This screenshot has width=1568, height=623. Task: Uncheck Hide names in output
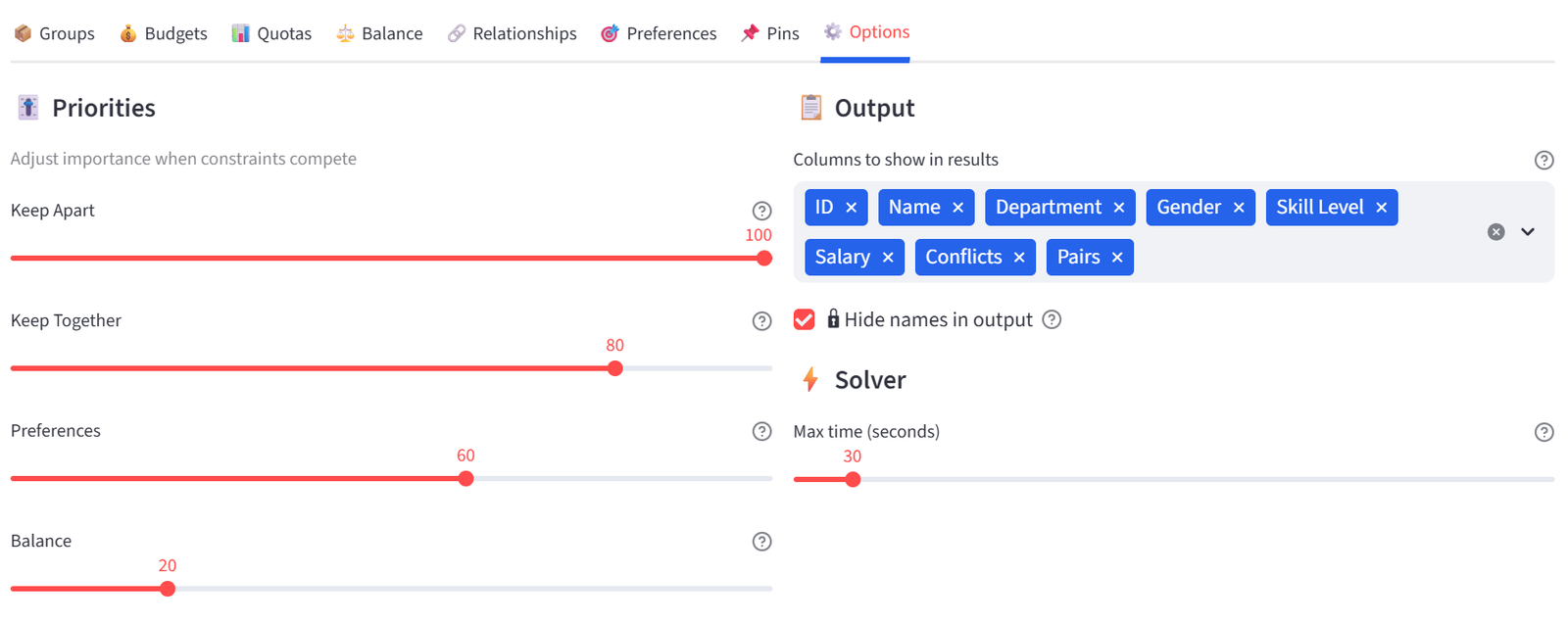pos(804,319)
